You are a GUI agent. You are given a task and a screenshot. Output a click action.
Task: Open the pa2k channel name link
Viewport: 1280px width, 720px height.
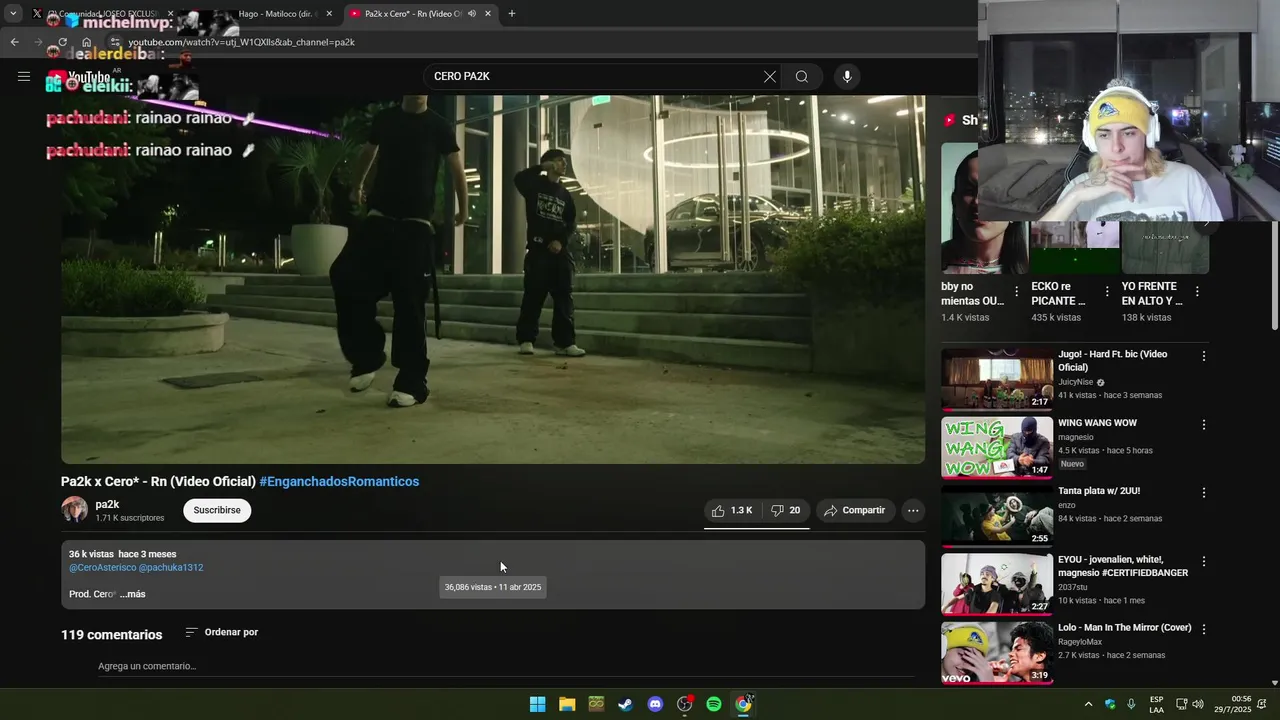pos(107,504)
